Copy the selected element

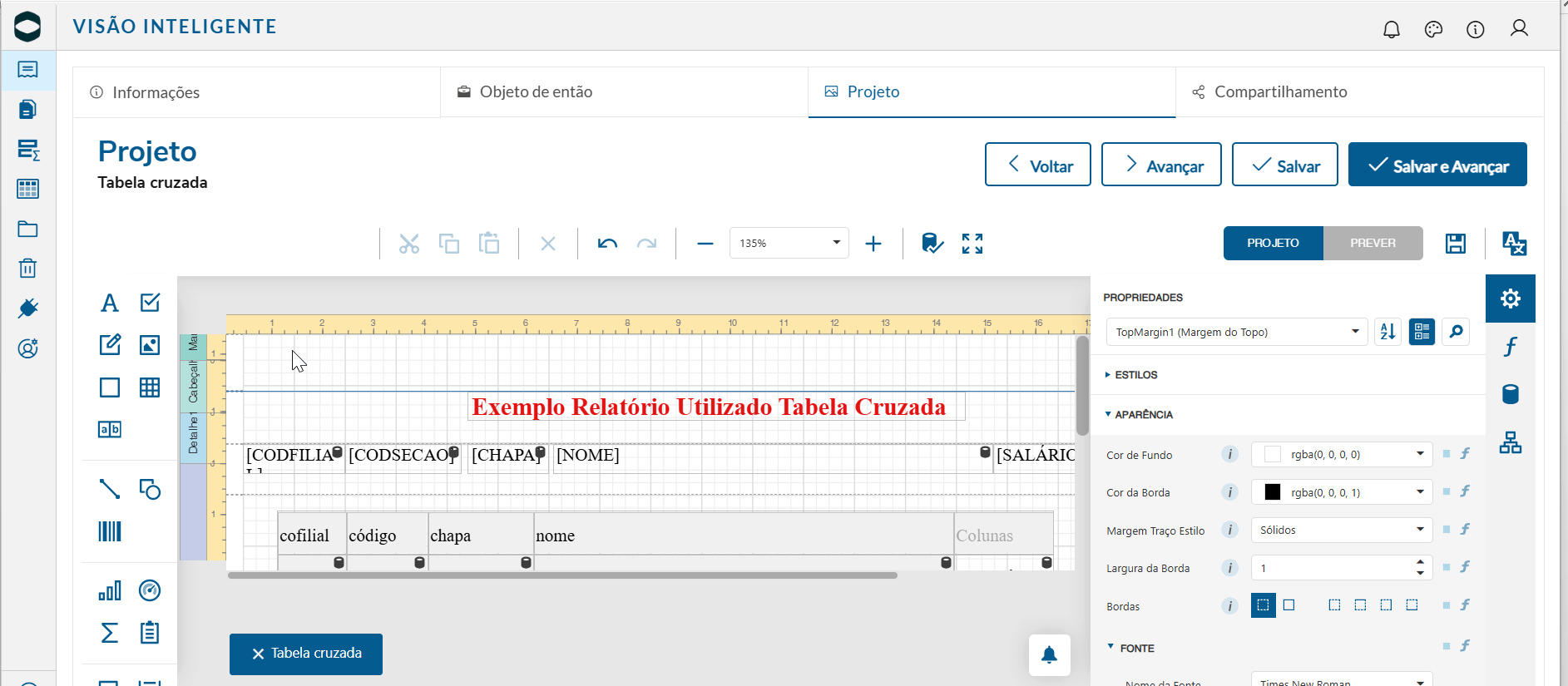(x=449, y=244)
